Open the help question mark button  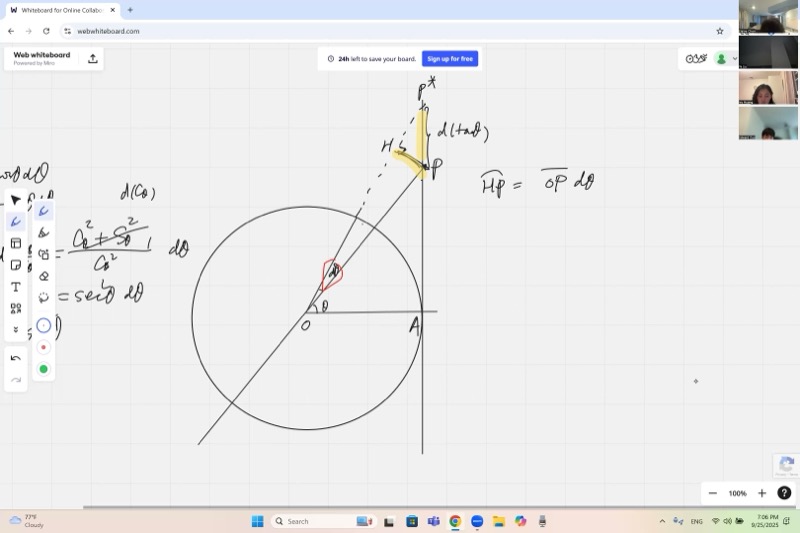click(x=784, y=493)
